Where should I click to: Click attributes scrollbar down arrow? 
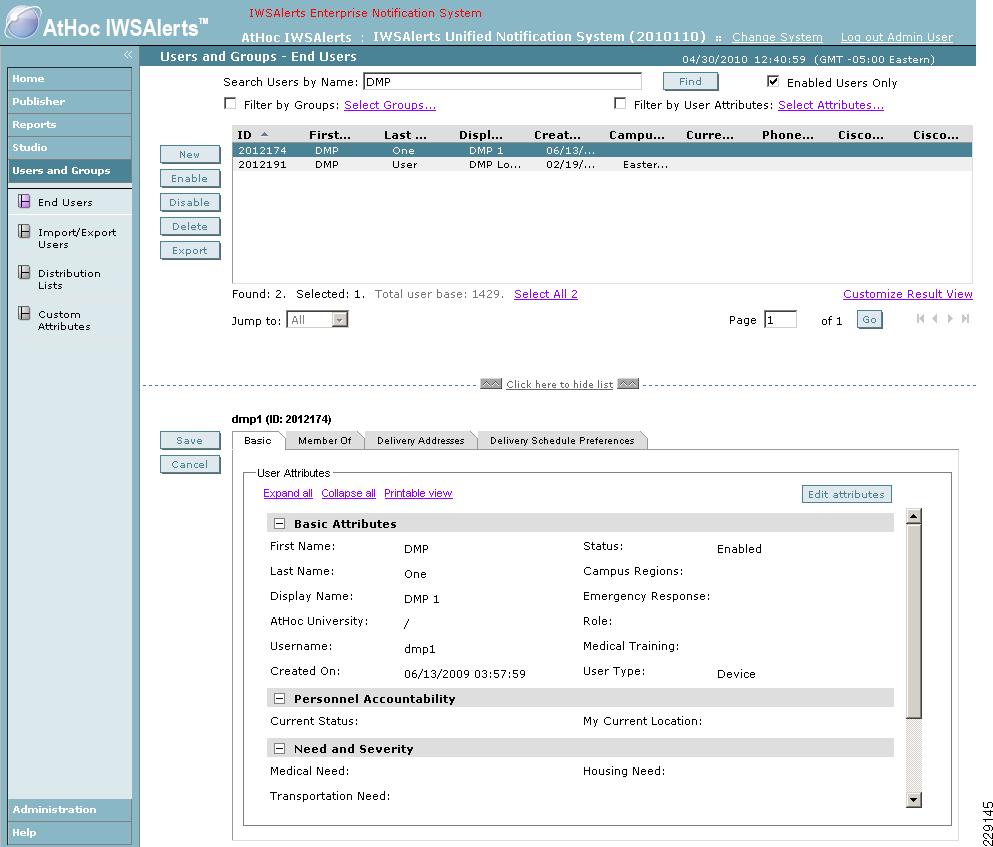tap(913, 800)
